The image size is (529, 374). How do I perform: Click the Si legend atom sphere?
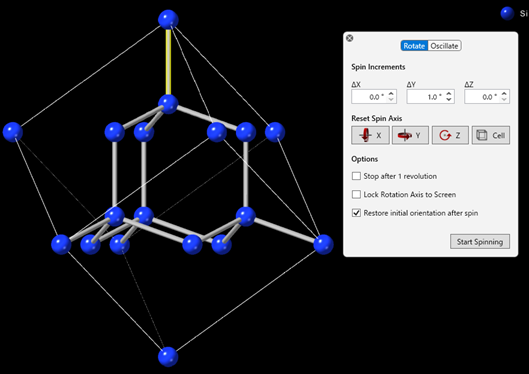[507, 13]
